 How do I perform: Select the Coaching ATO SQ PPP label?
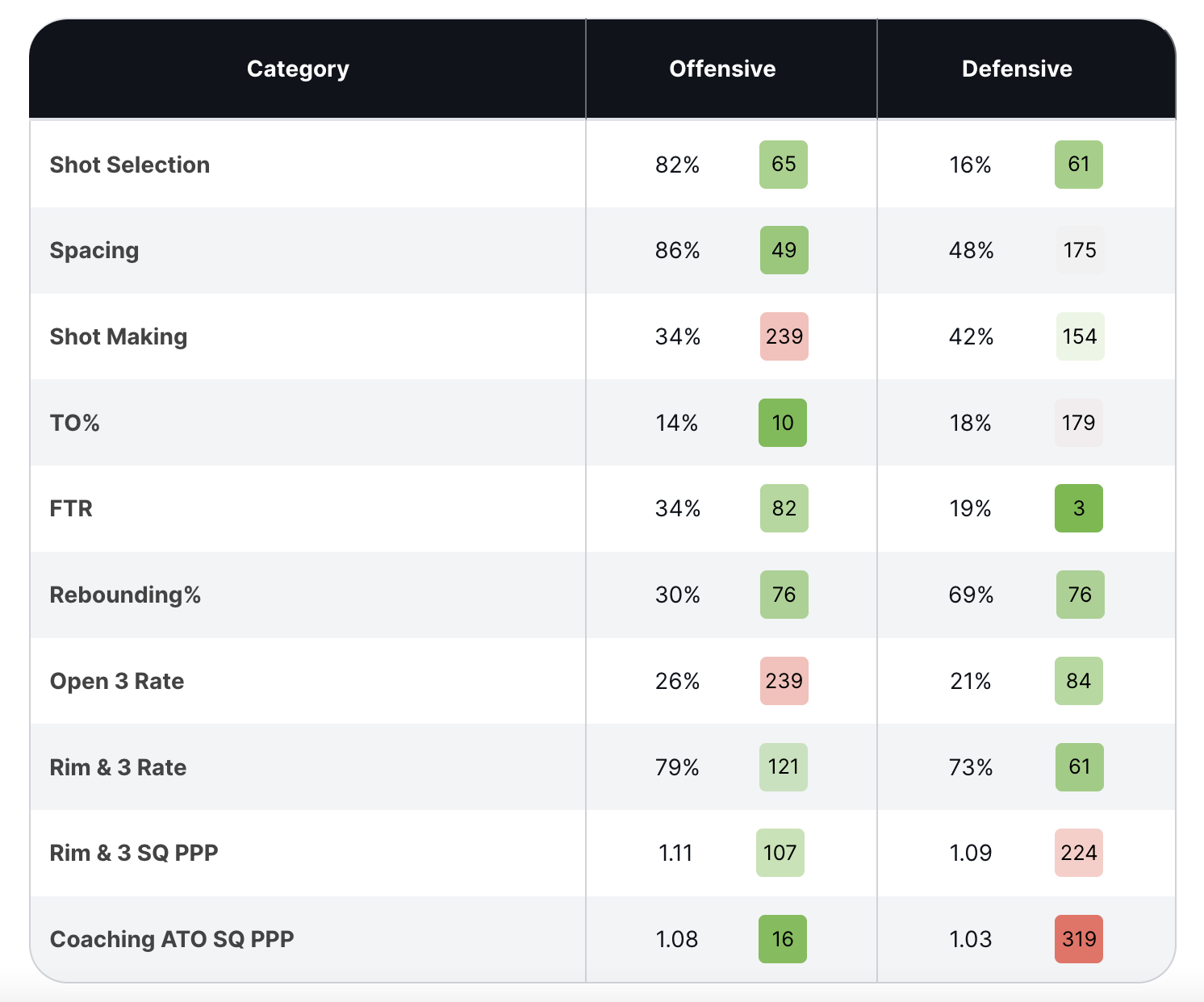[172, 939]
